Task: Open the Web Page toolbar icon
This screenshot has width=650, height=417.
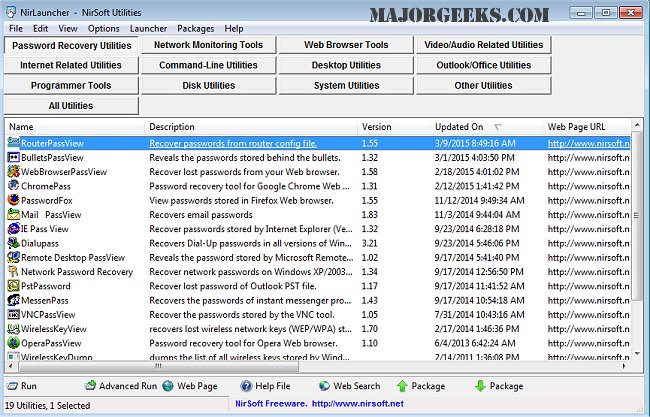Action: [x=168, y=386]
